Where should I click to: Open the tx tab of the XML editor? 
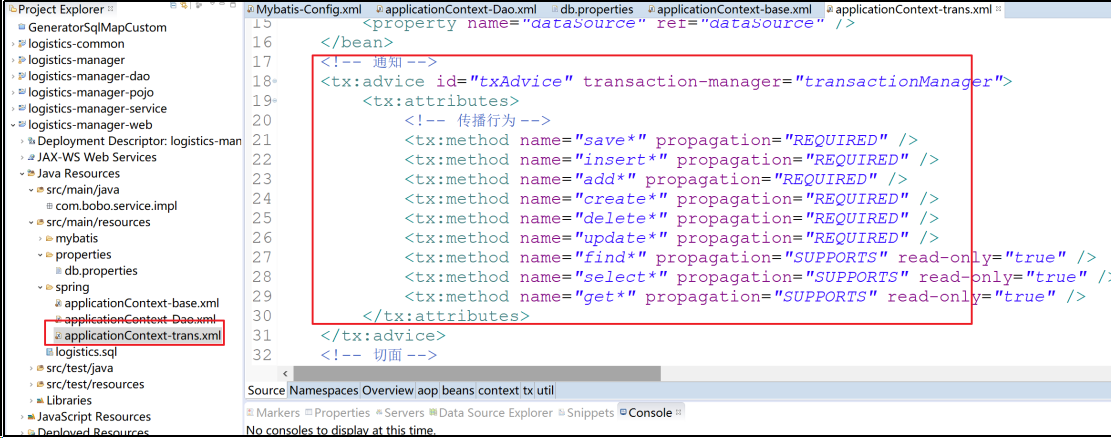[x=528, y=391]
